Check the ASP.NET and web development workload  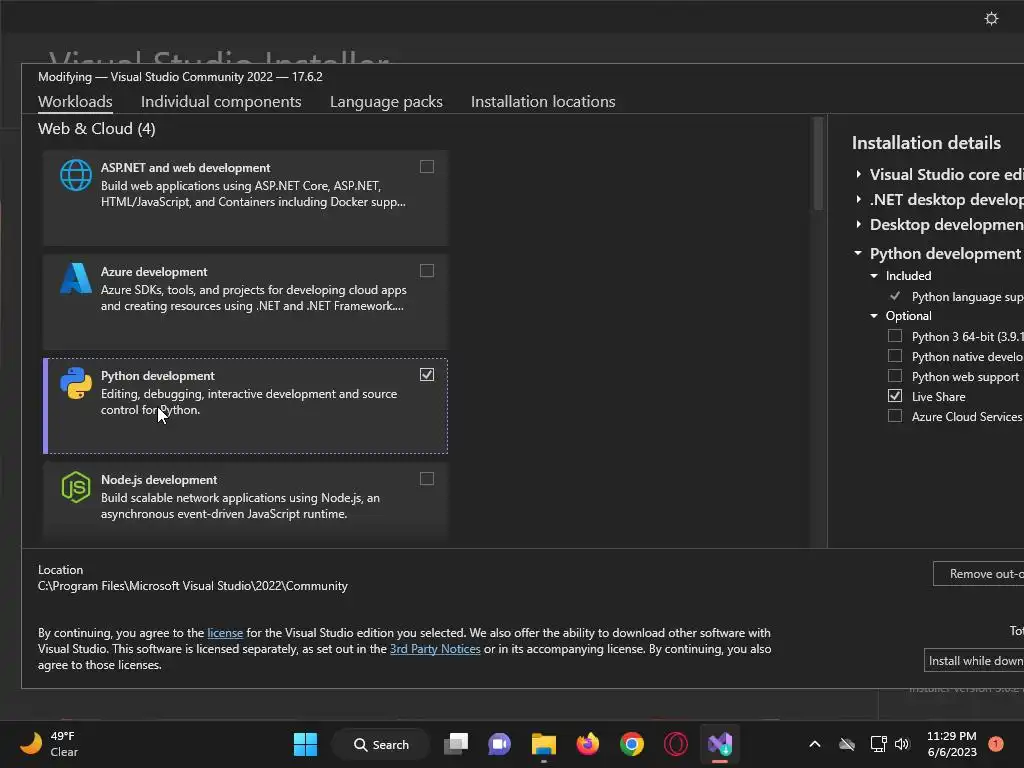(426, 167)
